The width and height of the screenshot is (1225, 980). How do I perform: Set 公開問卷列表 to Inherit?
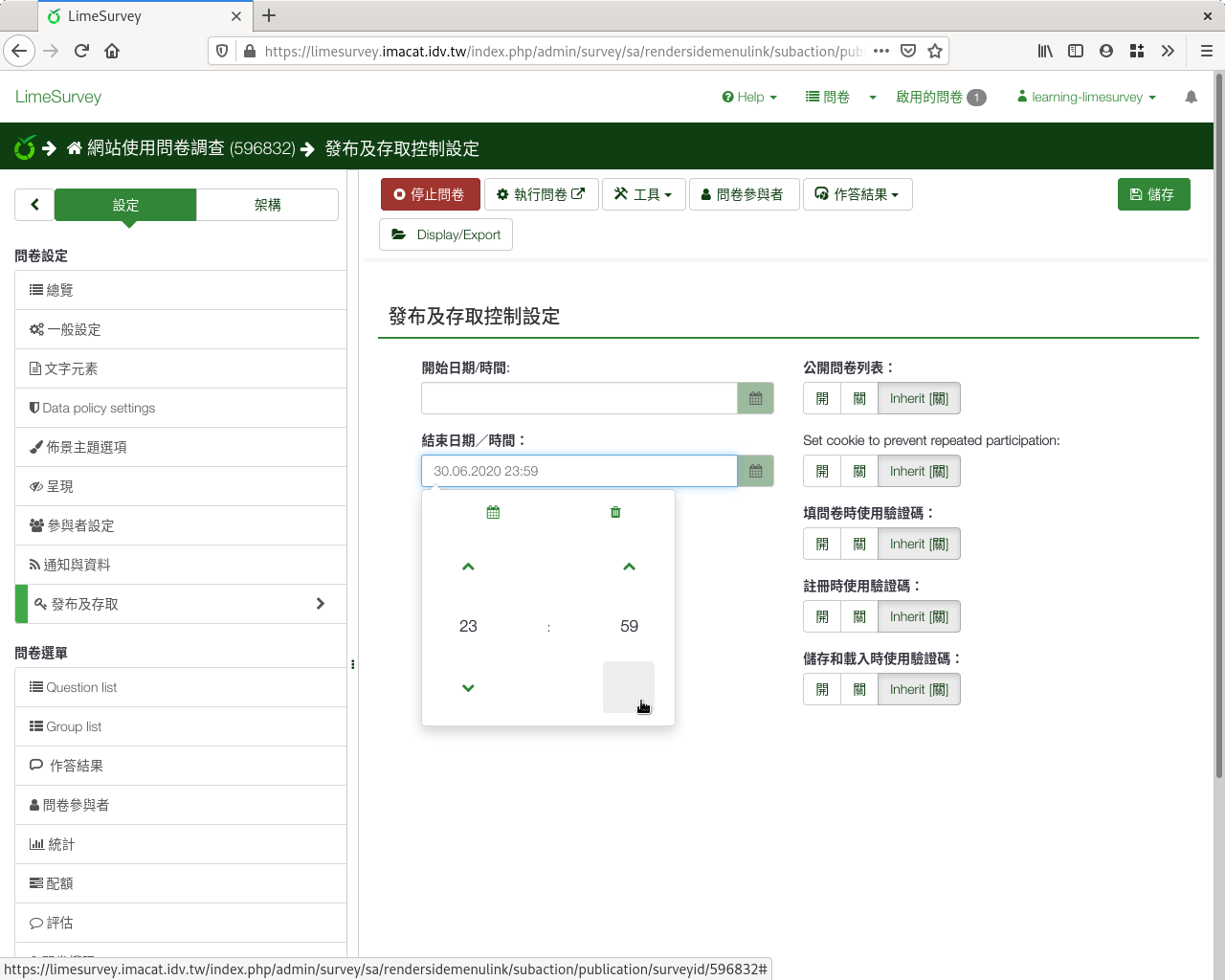[x=919, y=398]
